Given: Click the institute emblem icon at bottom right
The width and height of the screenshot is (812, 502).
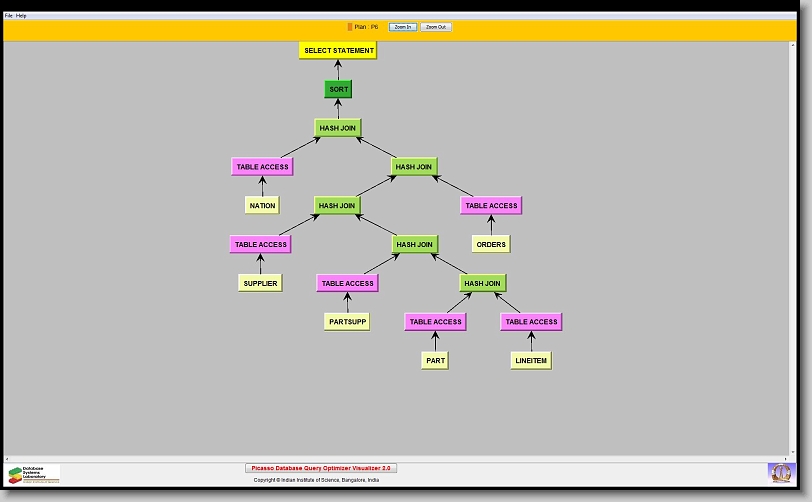Looking at the screenshot, I should [x=779, y=472].
